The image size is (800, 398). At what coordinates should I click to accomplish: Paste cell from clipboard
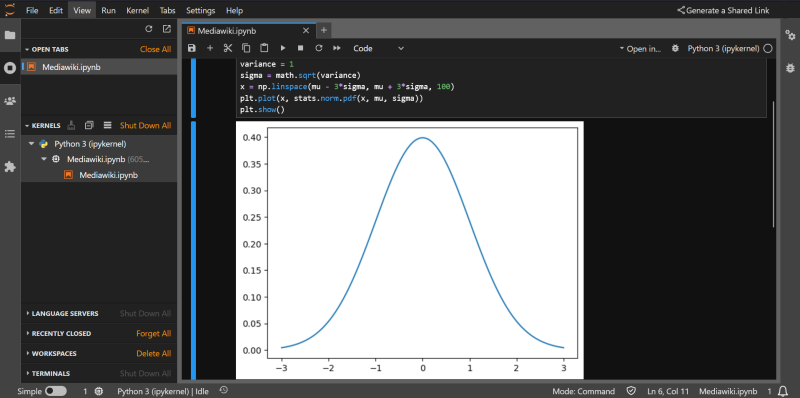264,48
